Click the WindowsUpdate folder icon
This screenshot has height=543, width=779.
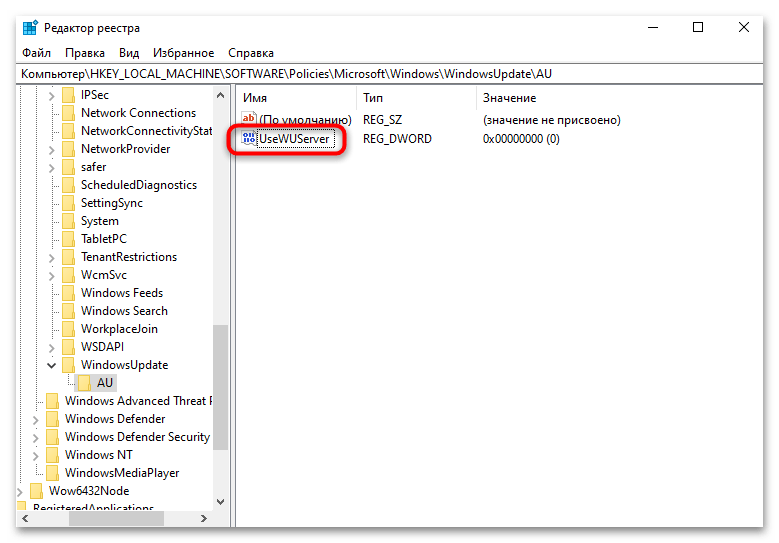pyautogui.click(x=69, y=365)
